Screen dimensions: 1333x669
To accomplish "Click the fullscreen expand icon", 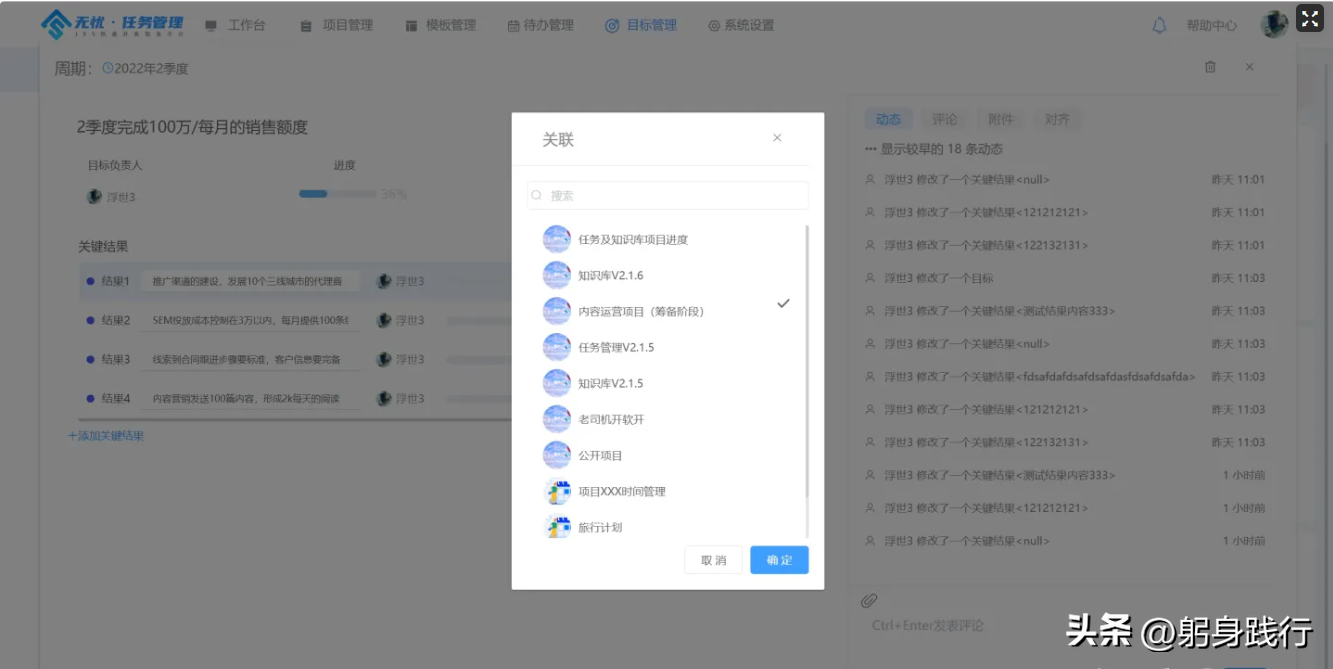I will (x=1310, y=19).
